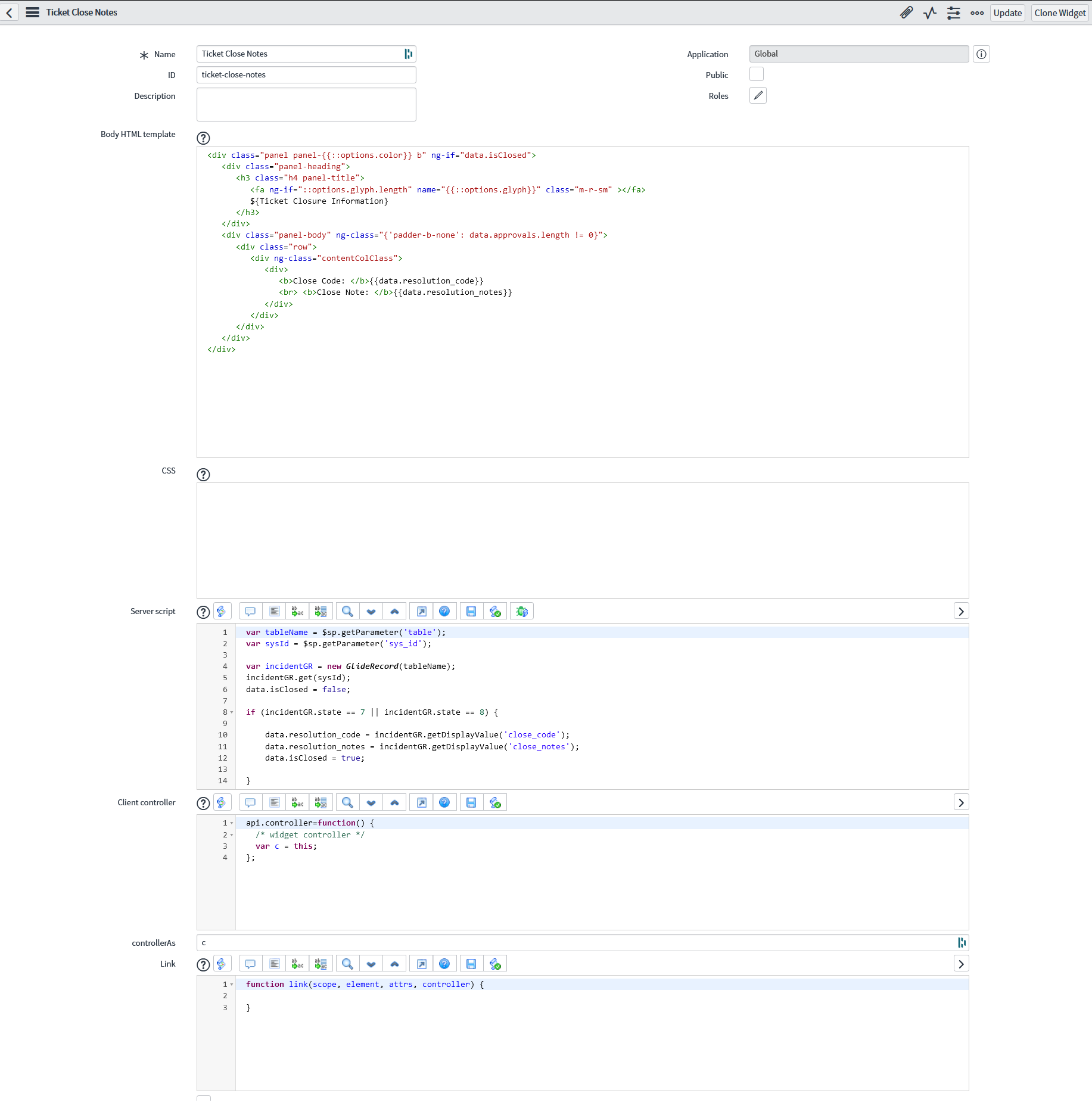Screen dimensions: 1092x1115
Task: Open the attachments paperclip icon
Action: click(906, 13)
